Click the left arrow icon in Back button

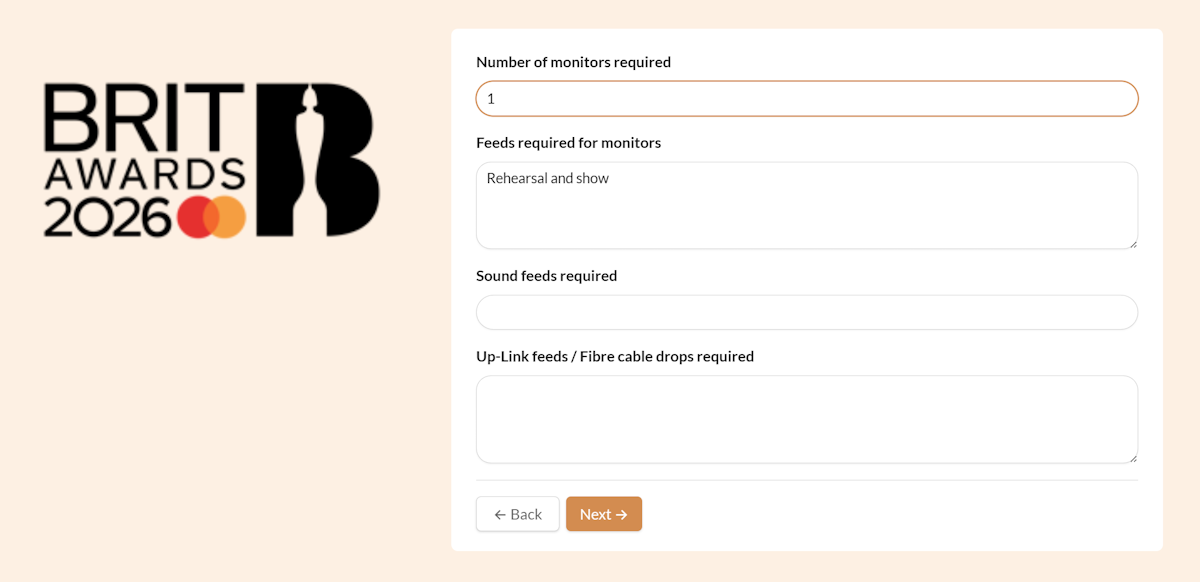(x=500, y=515)
